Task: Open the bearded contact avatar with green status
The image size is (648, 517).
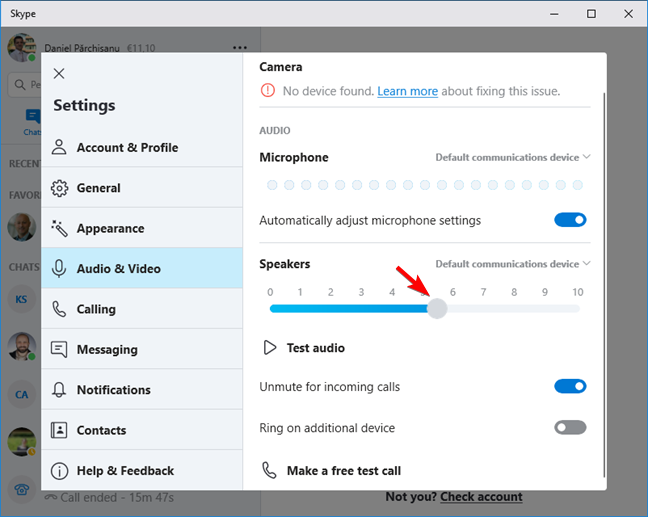Action: 21,346
